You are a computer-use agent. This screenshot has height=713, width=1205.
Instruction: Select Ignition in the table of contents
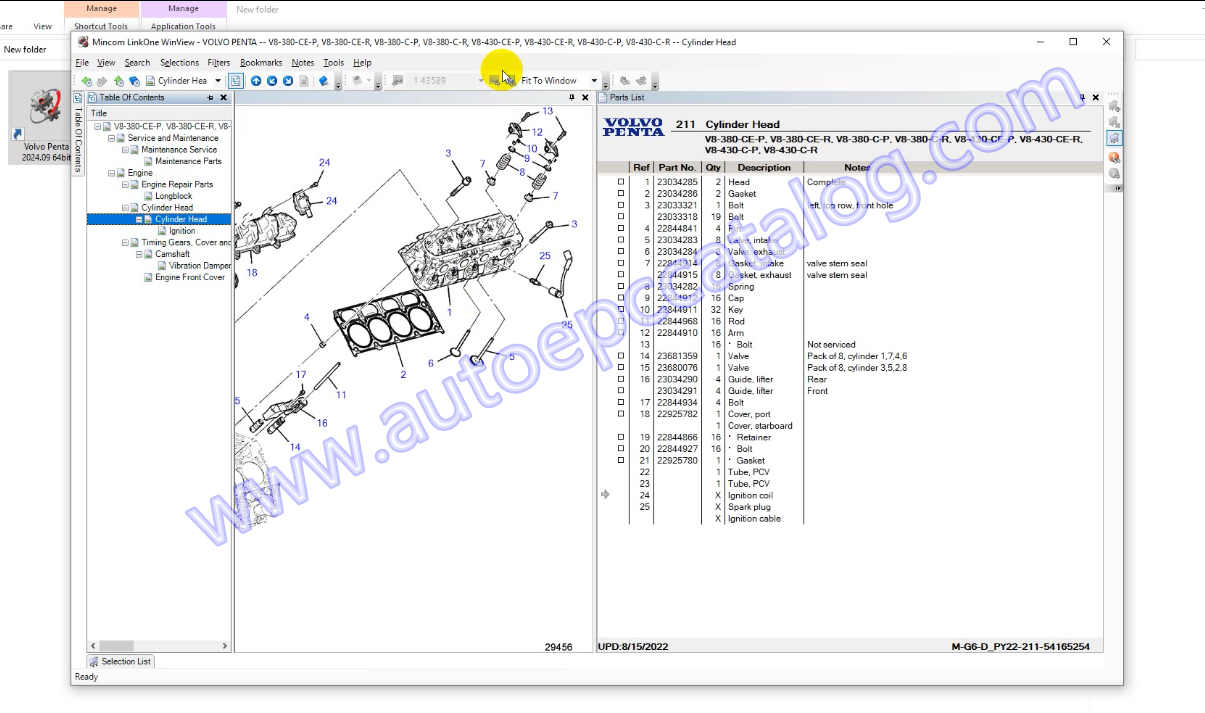(x=182, y=231)
